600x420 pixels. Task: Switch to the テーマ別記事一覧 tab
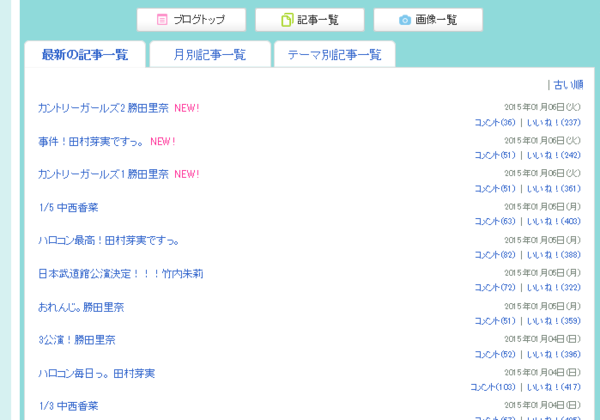pos(334,54)
